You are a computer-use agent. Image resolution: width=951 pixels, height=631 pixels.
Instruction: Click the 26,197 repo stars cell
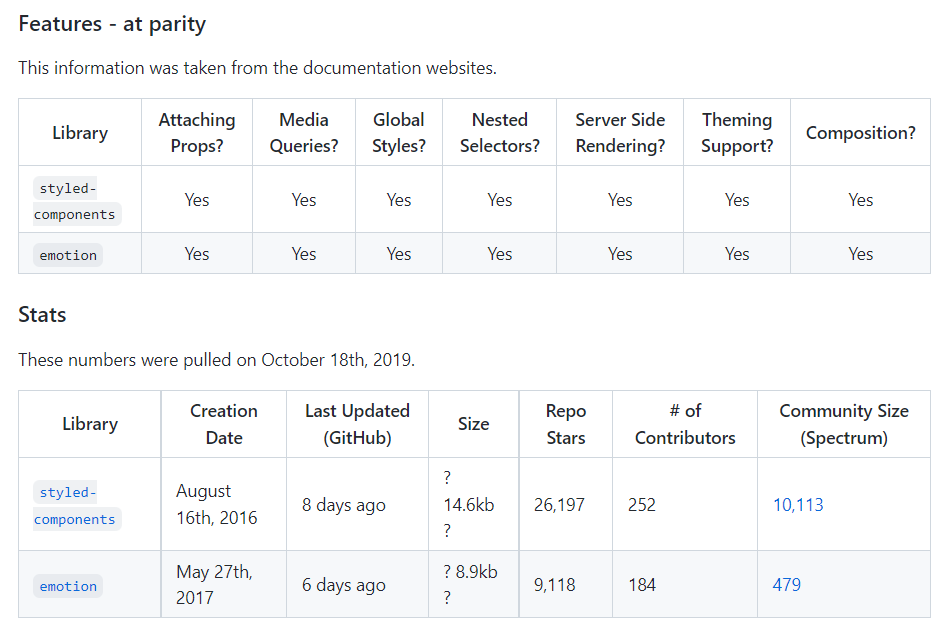tap(560, 505)
